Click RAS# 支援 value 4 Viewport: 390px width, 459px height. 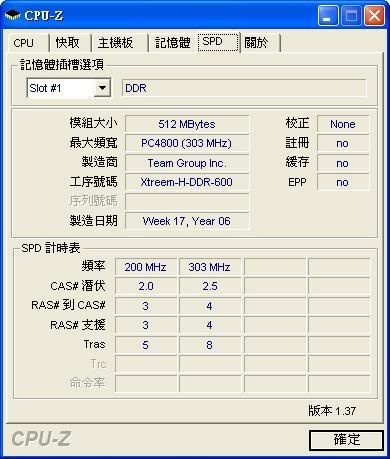coord(210,325)
